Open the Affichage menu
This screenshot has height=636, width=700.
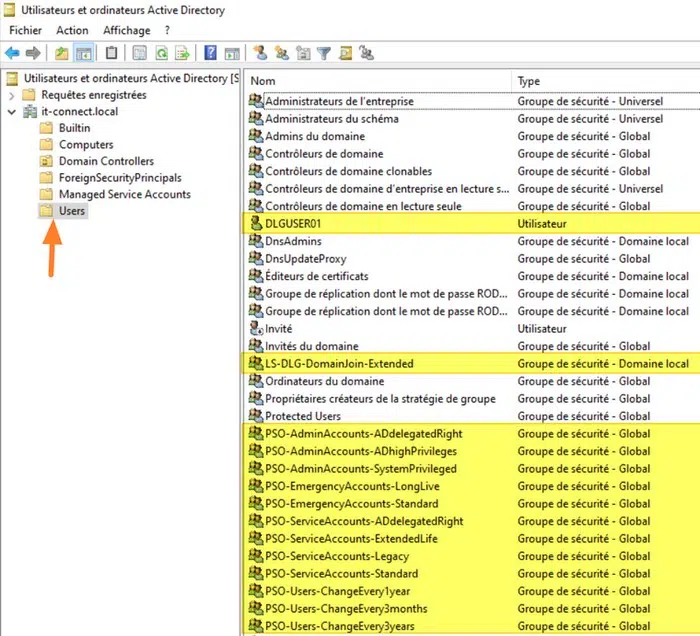coord(126,31)
